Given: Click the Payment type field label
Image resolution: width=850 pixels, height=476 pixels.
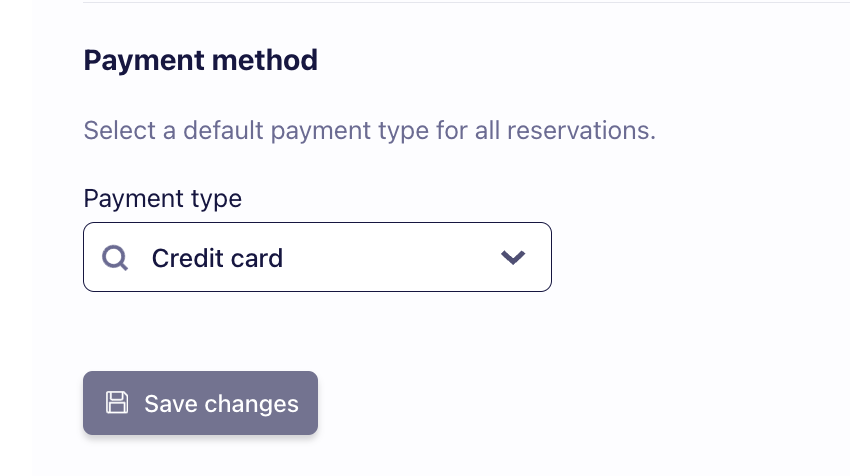Looking at the screenshot, I should [163, 199].
